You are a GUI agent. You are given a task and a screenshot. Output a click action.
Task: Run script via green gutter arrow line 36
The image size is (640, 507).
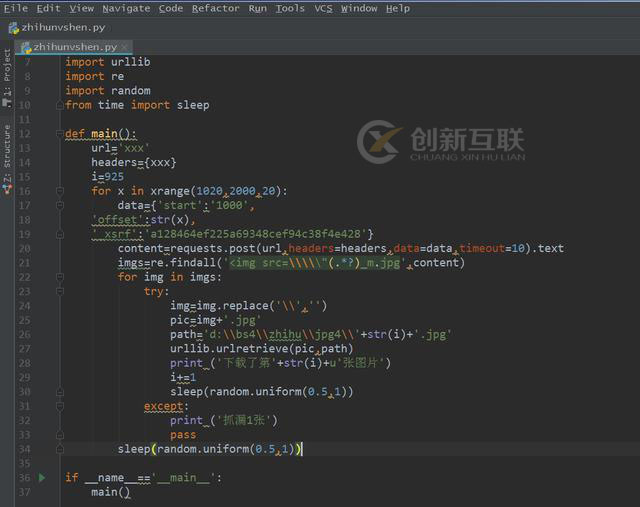[42, 478]
